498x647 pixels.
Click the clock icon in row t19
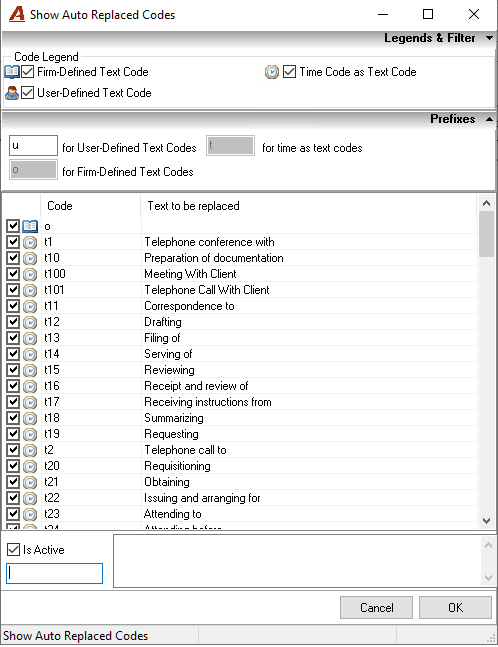point(30,434)
